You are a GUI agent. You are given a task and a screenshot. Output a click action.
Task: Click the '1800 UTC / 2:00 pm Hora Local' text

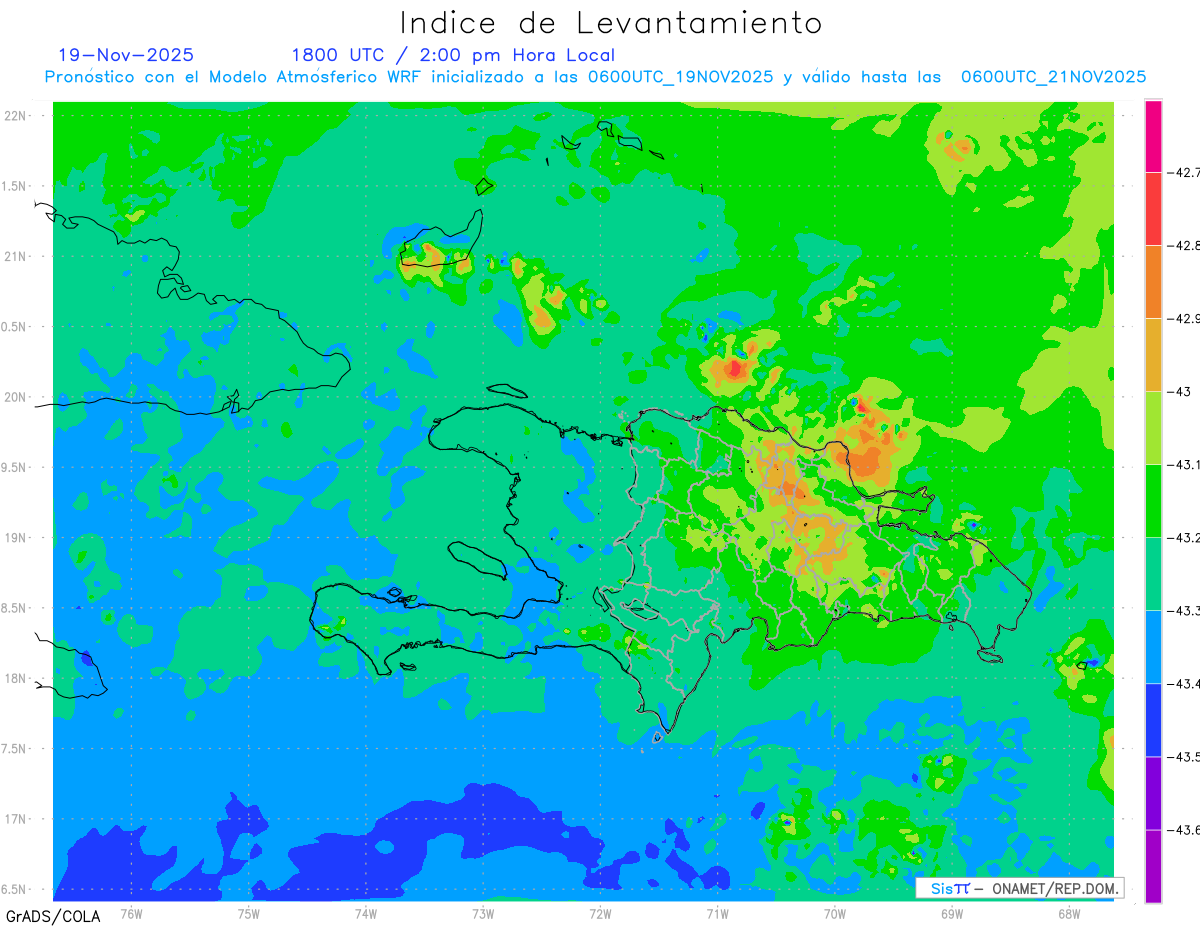click(x=453, y=55)
